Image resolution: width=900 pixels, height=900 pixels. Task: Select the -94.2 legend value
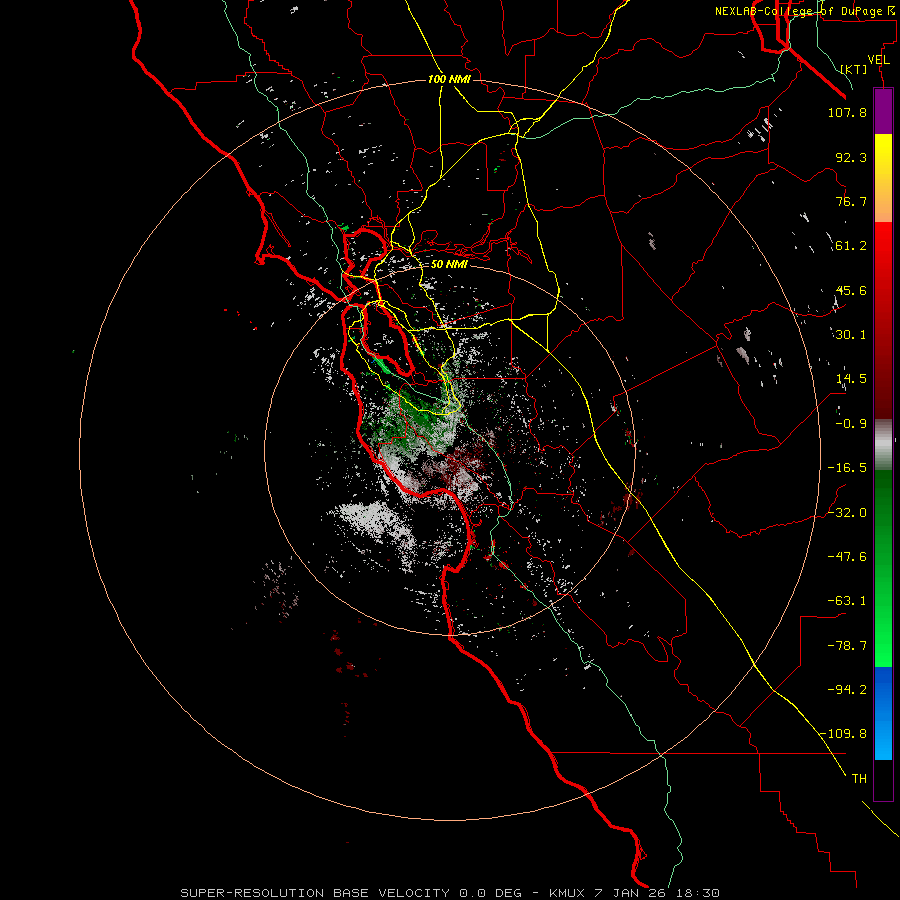[847, 690]
